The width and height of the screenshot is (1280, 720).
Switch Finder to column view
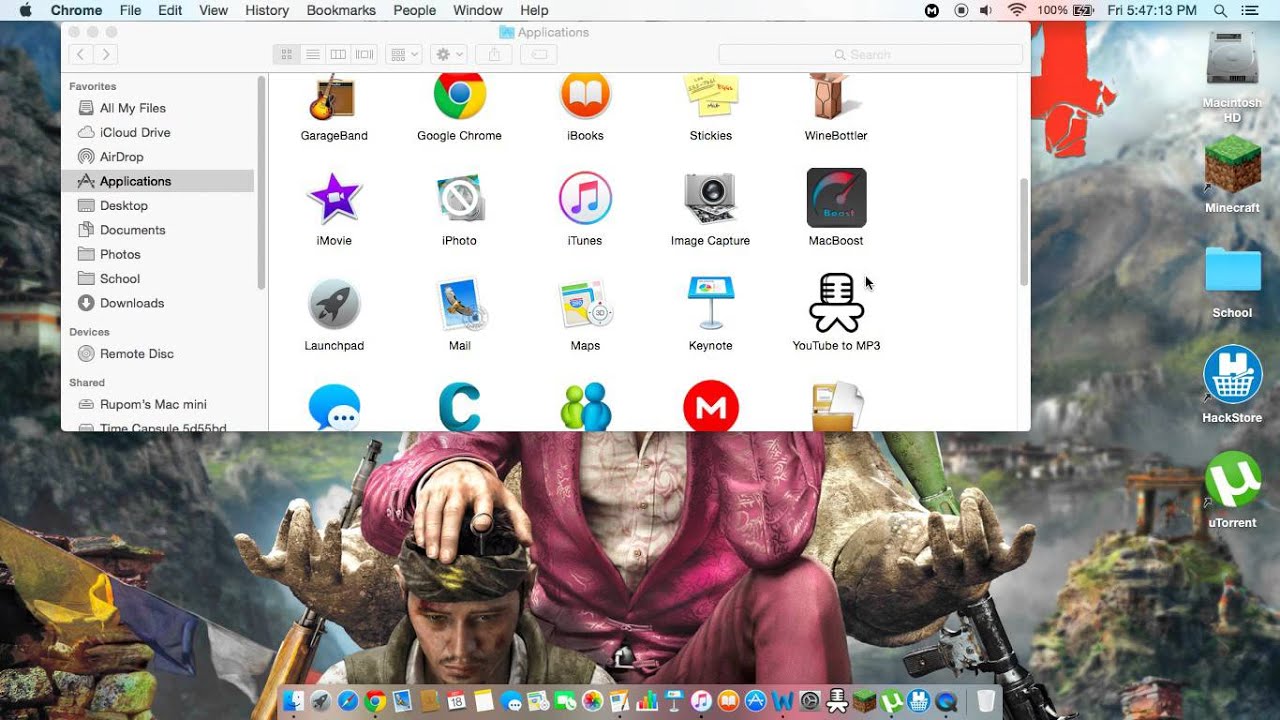click(x=338, y=54)
